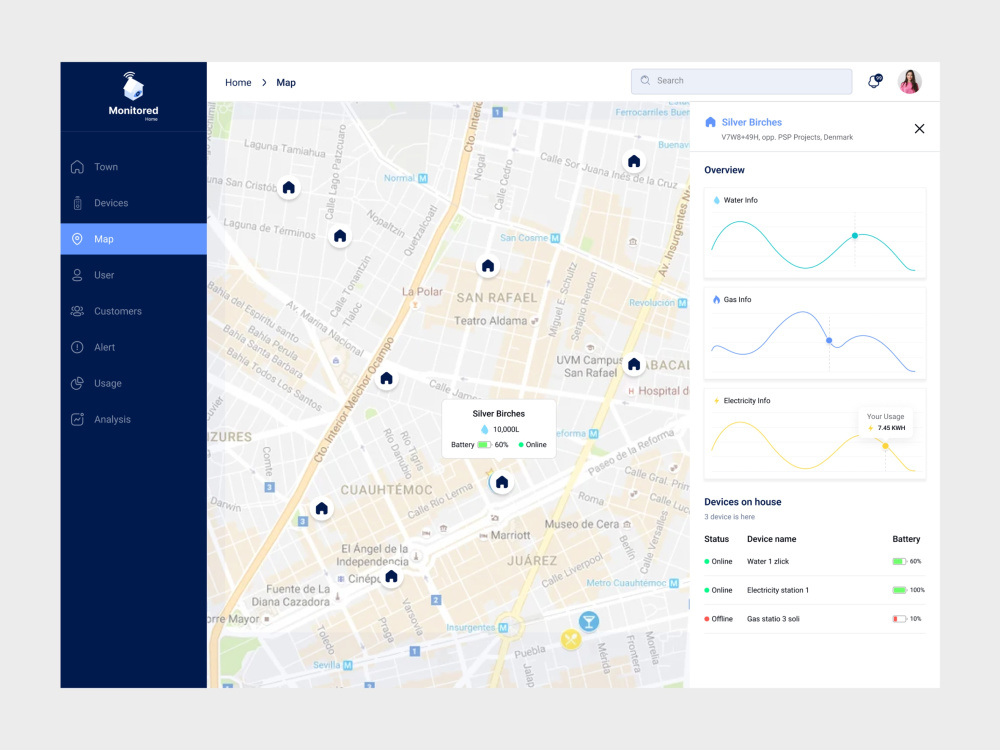Viewport: 1000px width, 750px height.
Task: Click the house icon beside Silver Birches title
Action: coord(710,122)
